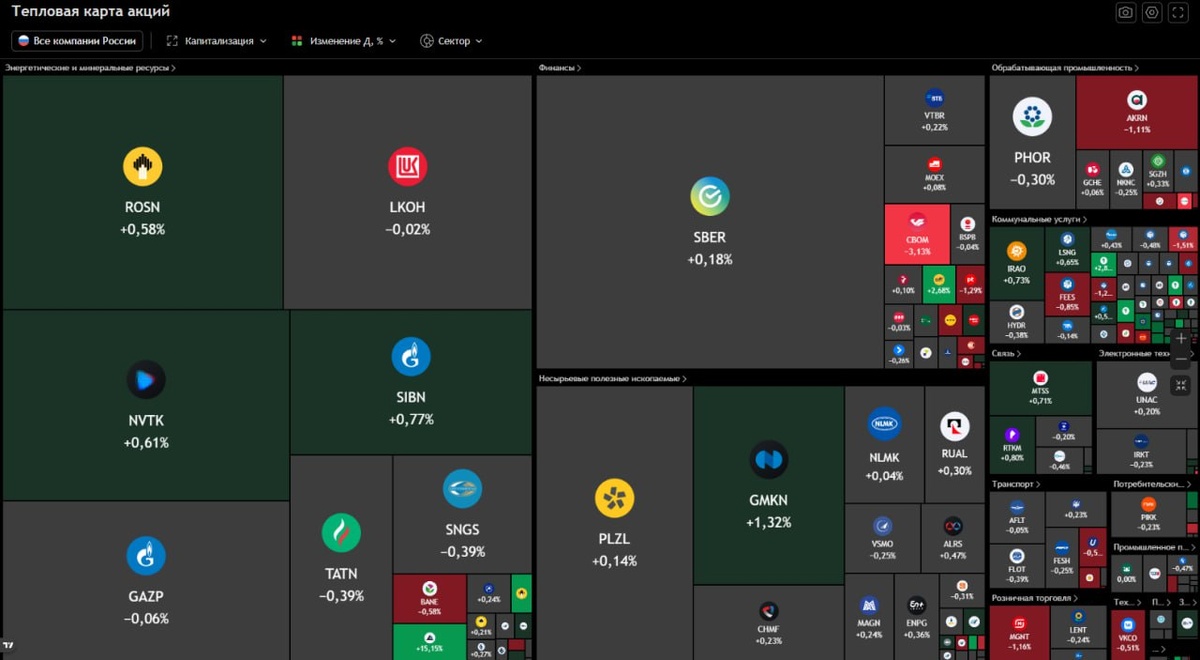This screenshot has height=660, width=1200.
Task: Click the TradingView logo in the corner
Action: 7,645
